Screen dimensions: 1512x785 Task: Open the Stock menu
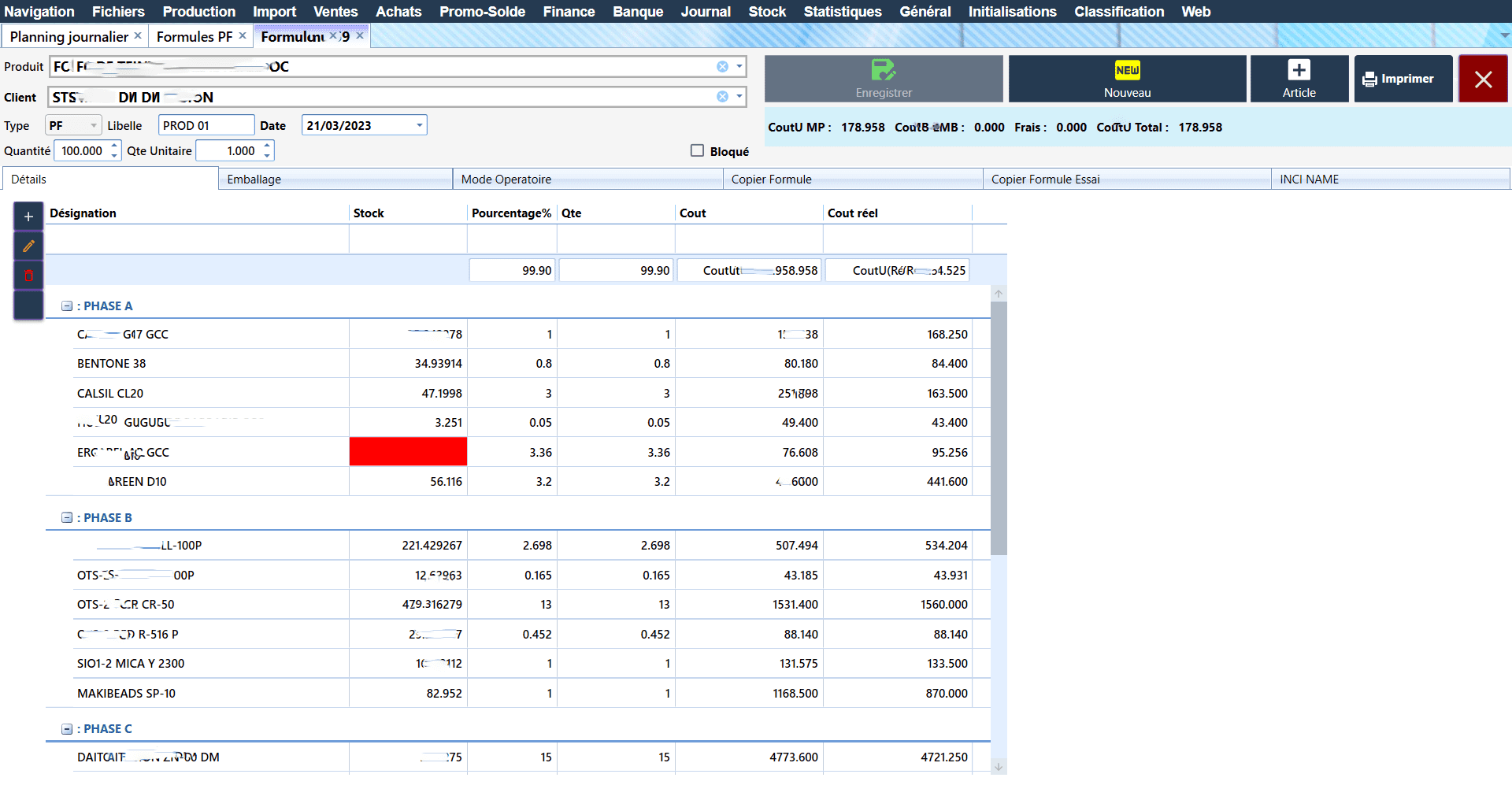click(x=767, y=11)
